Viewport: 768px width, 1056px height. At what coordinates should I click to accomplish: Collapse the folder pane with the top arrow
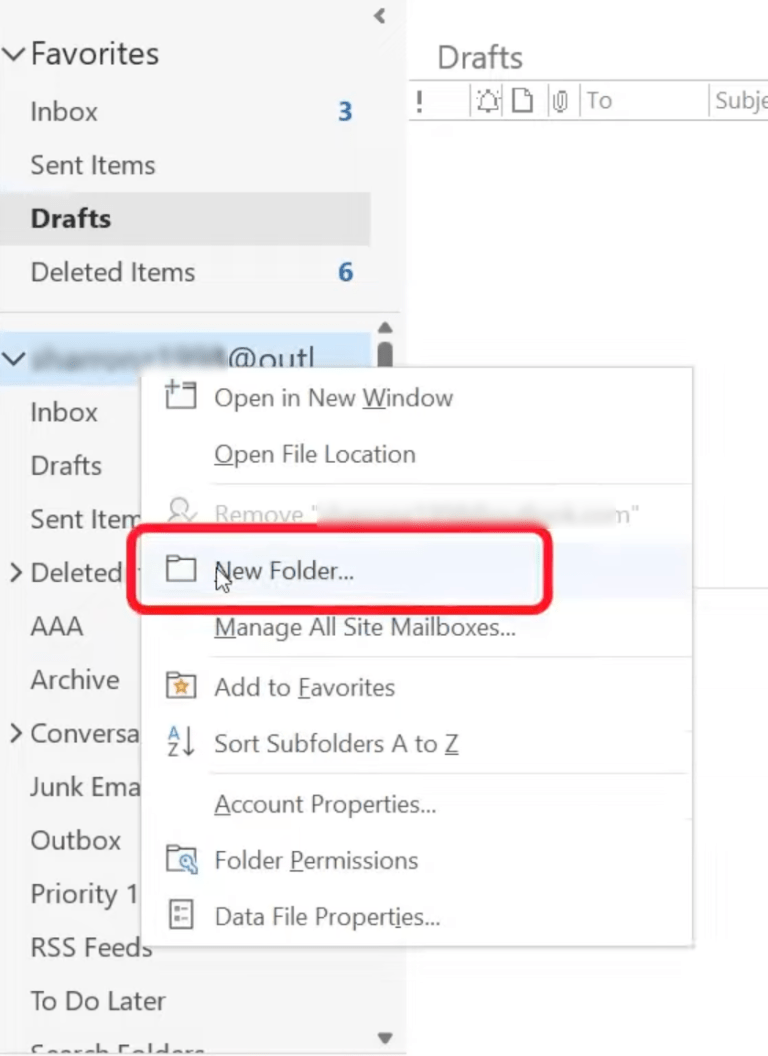point(378,16)
